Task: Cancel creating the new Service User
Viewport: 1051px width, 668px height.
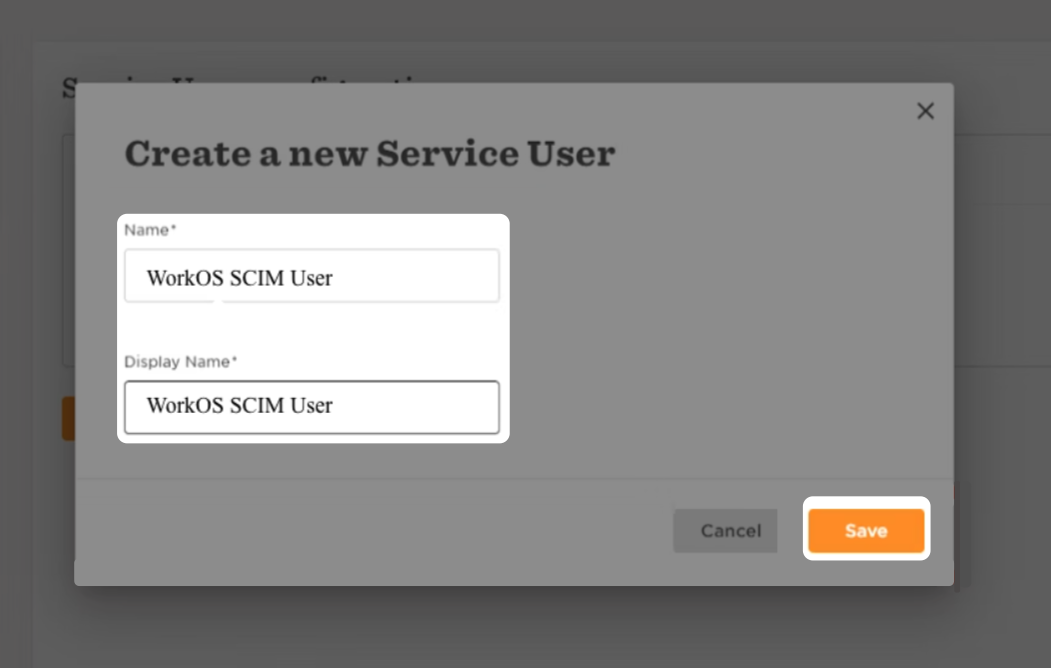Action: [725, 531]
